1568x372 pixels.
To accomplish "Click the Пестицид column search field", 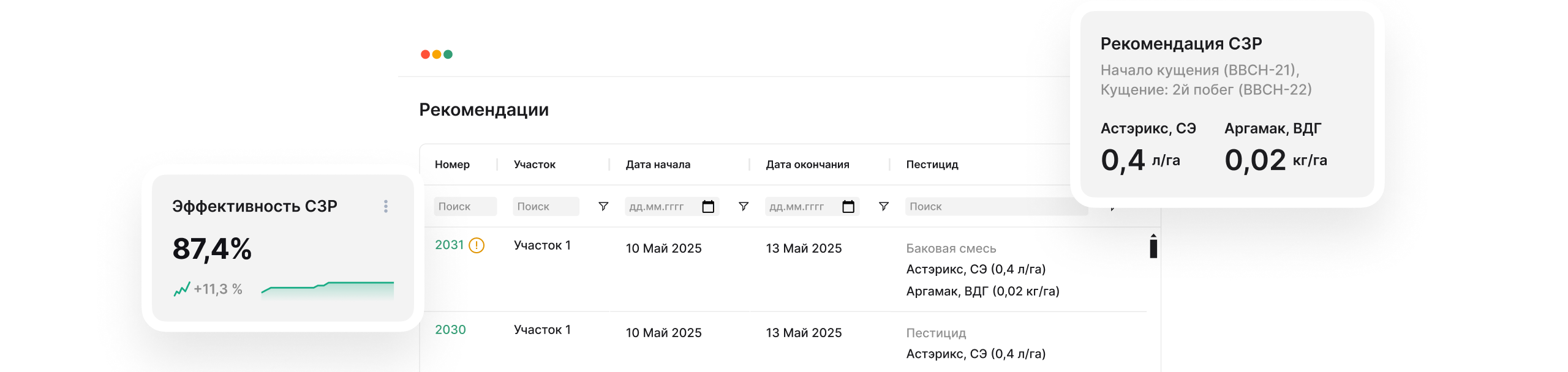I will pyautogui.click(x=995, y=207).
